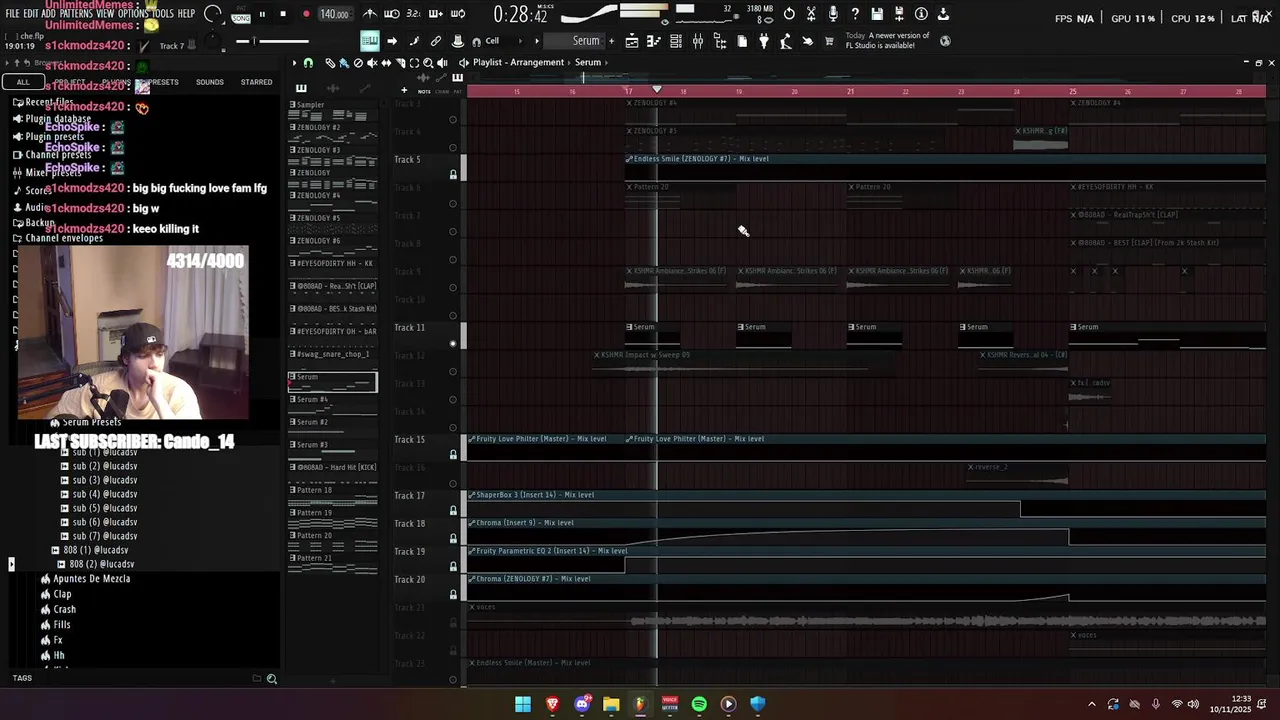Click the stamp tool icon in toolbar
This screenshot has height=720, width=1280.
click(x=458, y=41)
